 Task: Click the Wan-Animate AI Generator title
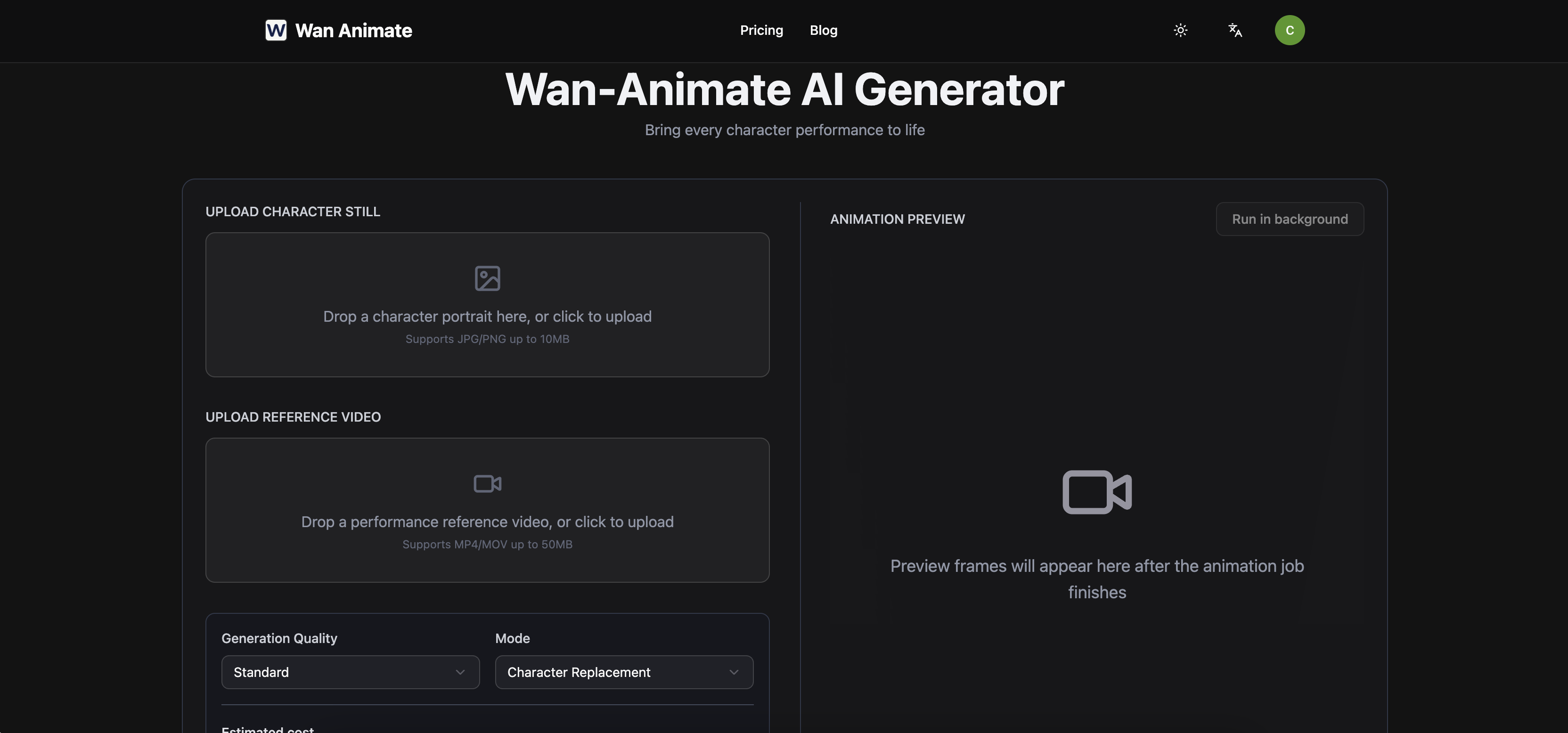[x=784, y=90]
